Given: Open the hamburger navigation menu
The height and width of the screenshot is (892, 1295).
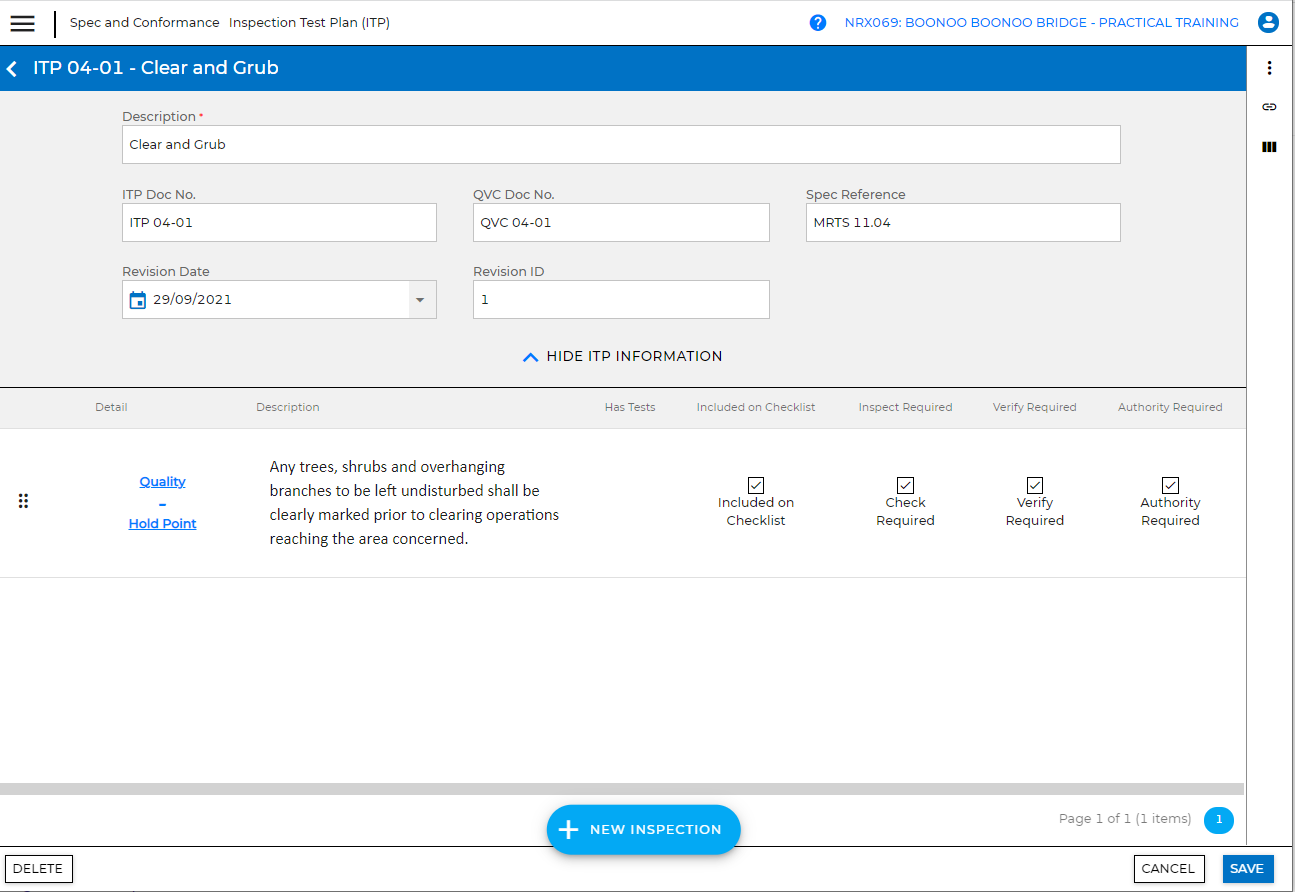Looking at the screenshot, I should pyautogui.click(x=22, y=23).
